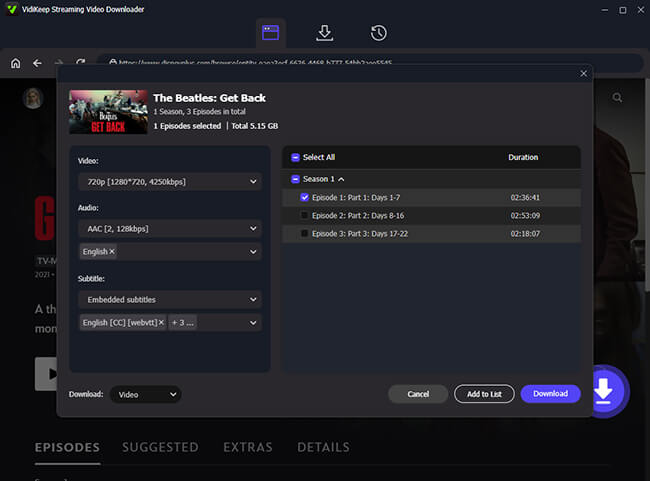This screenshot has height=481, width=650.
Task: Open the Embedded subtitles dropdown
Action: point(170,299)
